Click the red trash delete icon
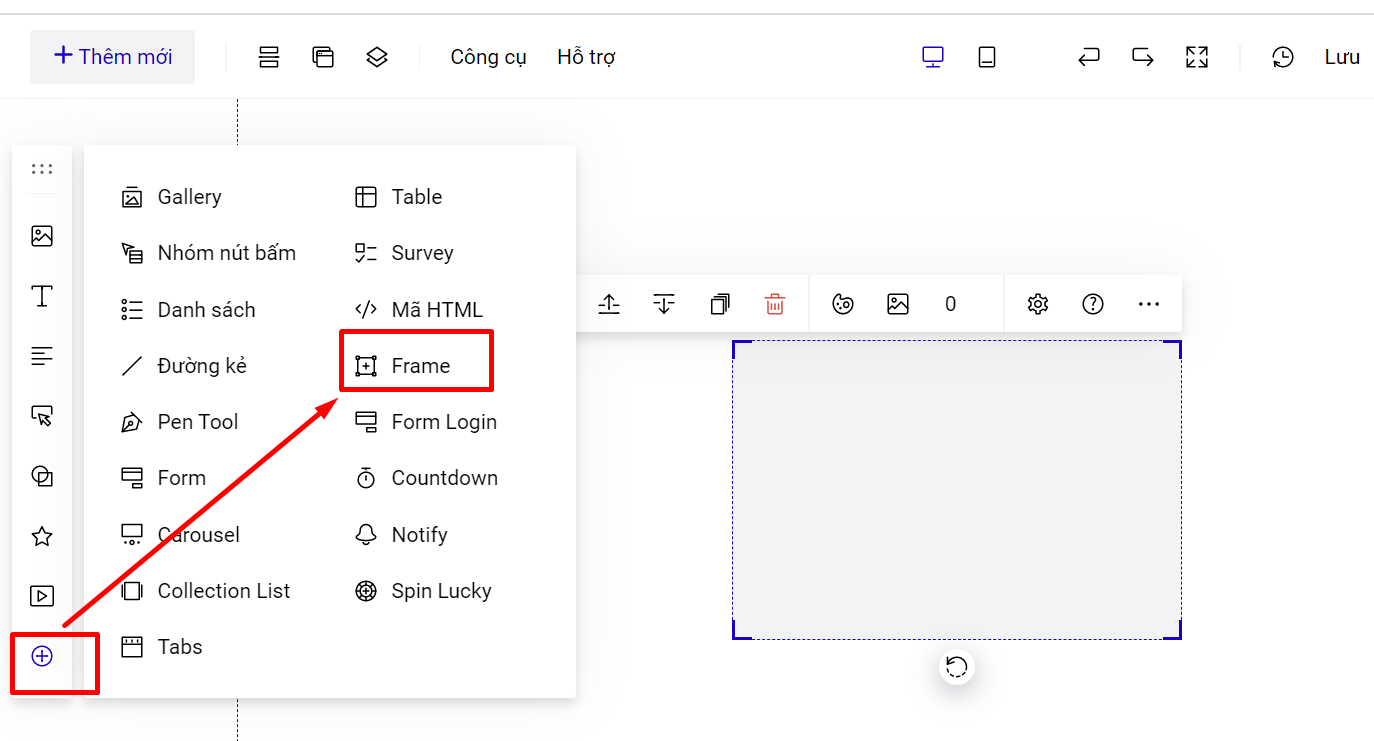 tap(774, 304)
